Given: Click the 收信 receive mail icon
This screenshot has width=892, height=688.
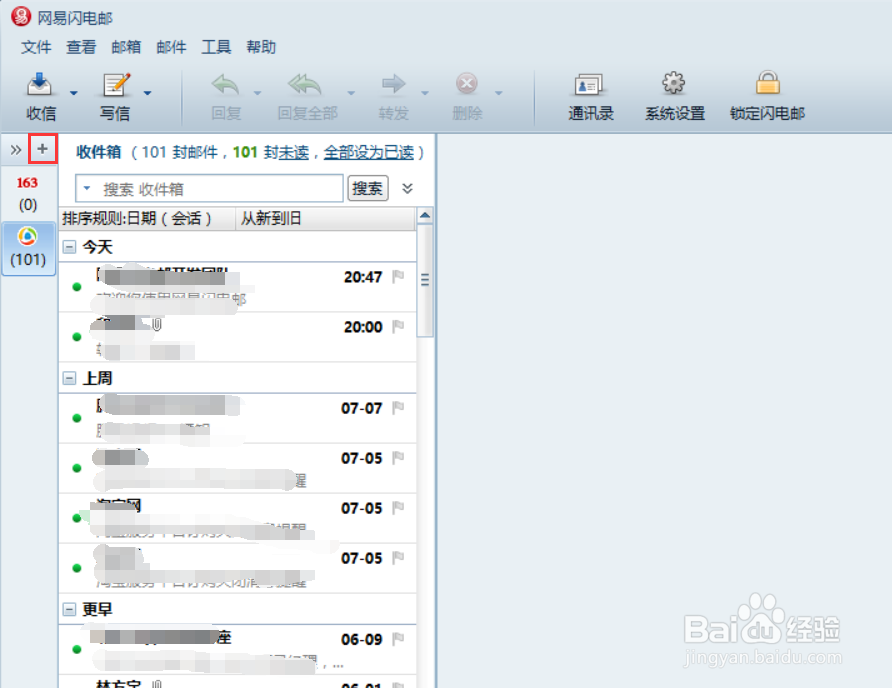Looking at the screenshot, I should 40,84.
